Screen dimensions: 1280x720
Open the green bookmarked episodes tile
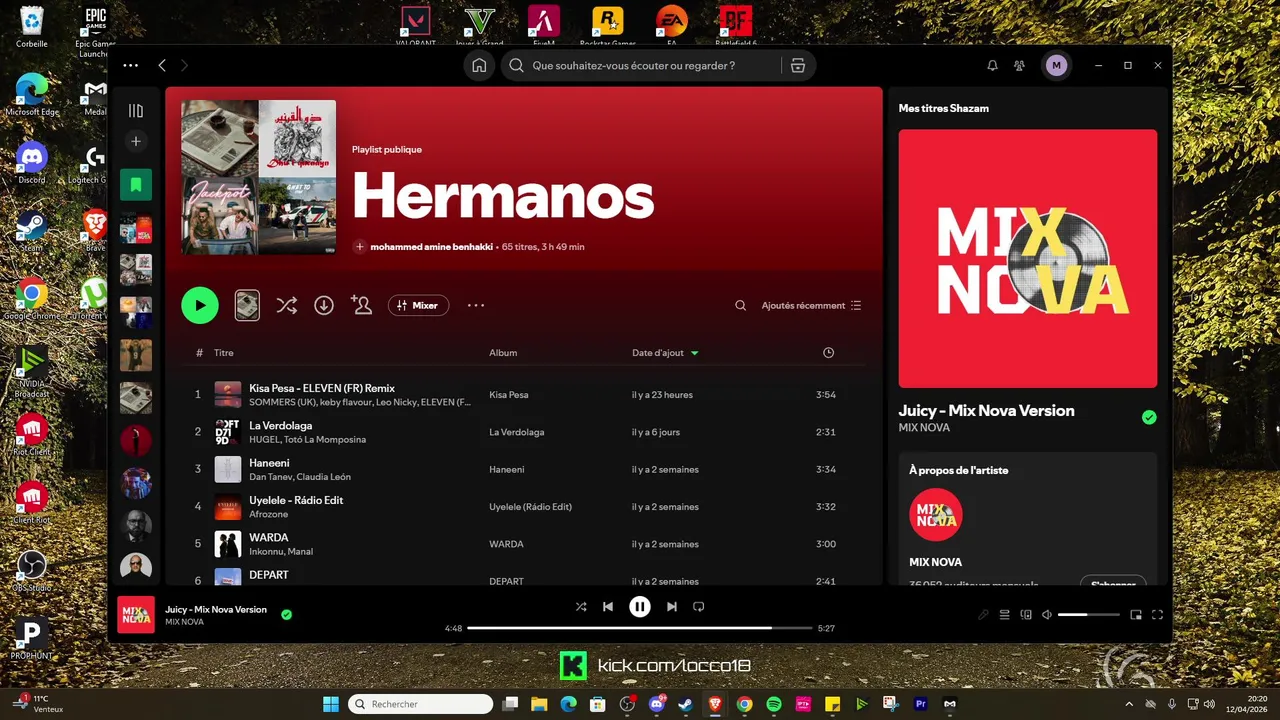pyautogui.click(x=136, y=184)
